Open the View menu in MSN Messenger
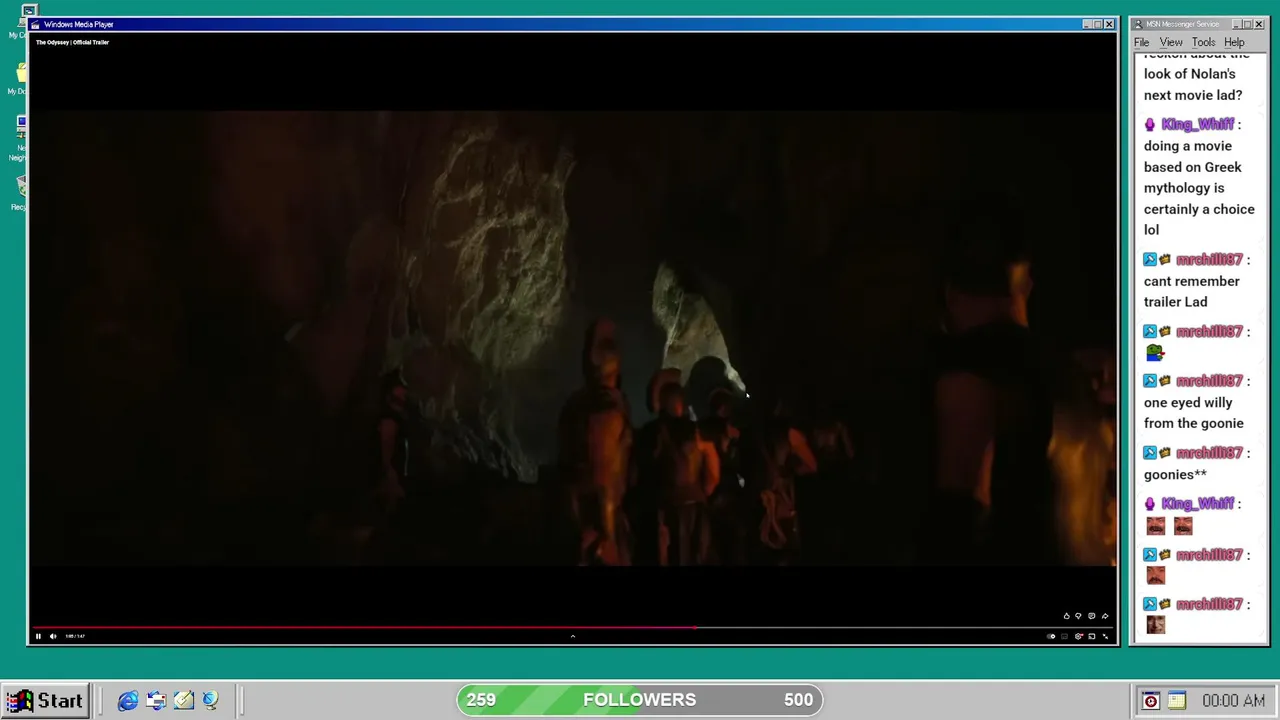This screenshot has height=720, width=1280. [1171, 42]
